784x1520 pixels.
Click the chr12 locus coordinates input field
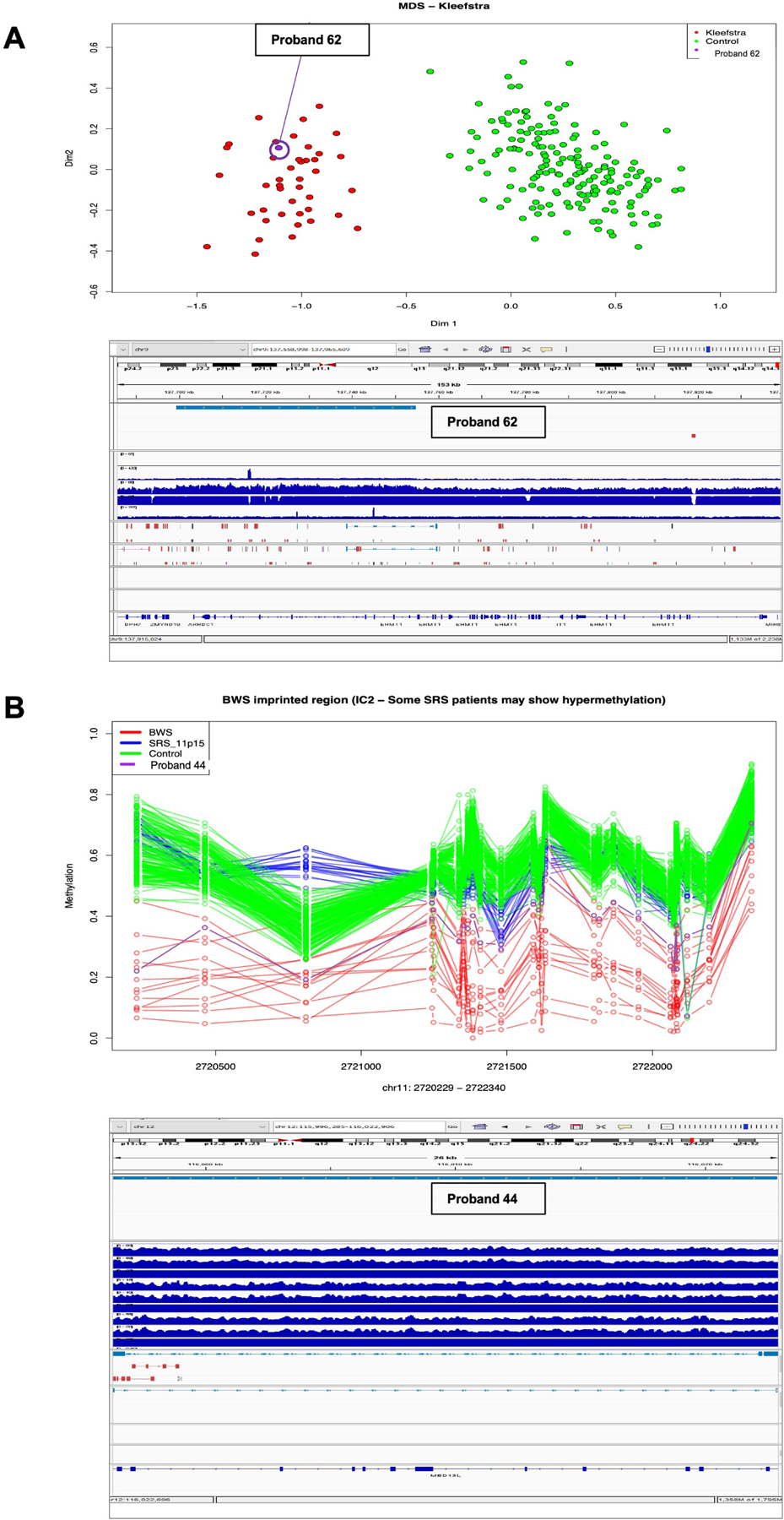coord(359,1126)
